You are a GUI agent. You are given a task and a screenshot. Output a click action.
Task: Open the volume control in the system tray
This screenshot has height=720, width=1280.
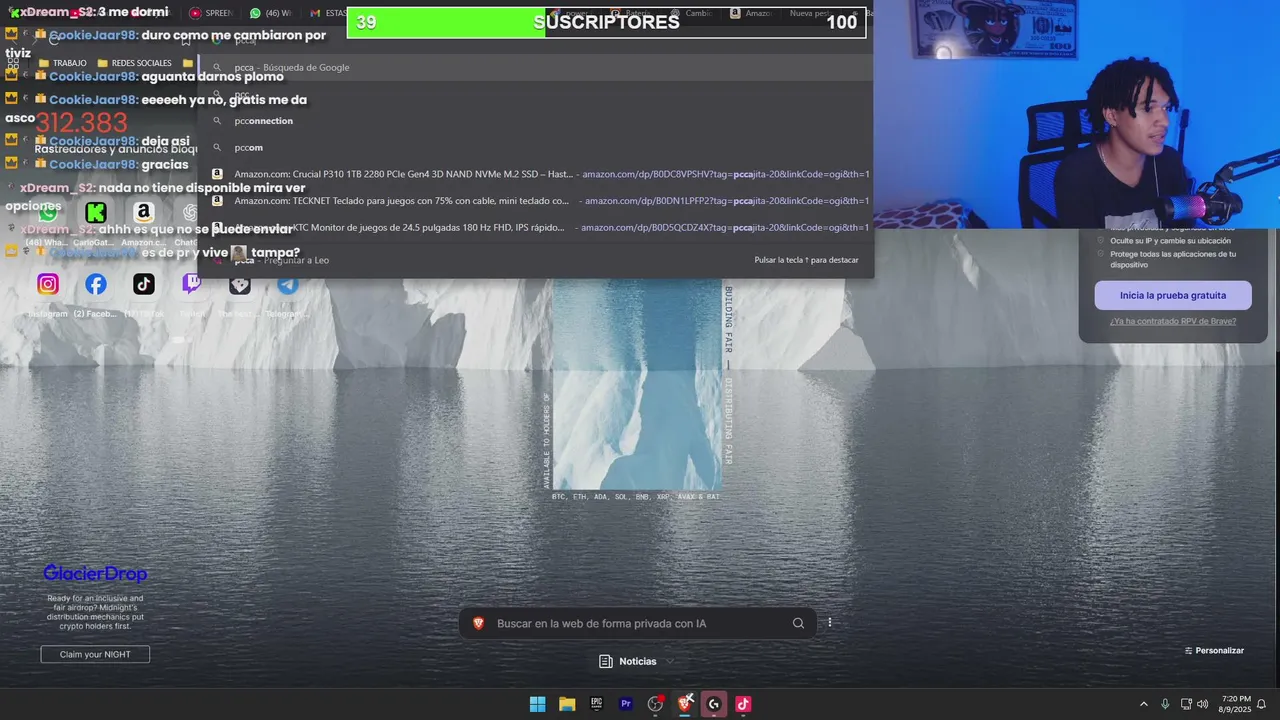(1202, 704)
